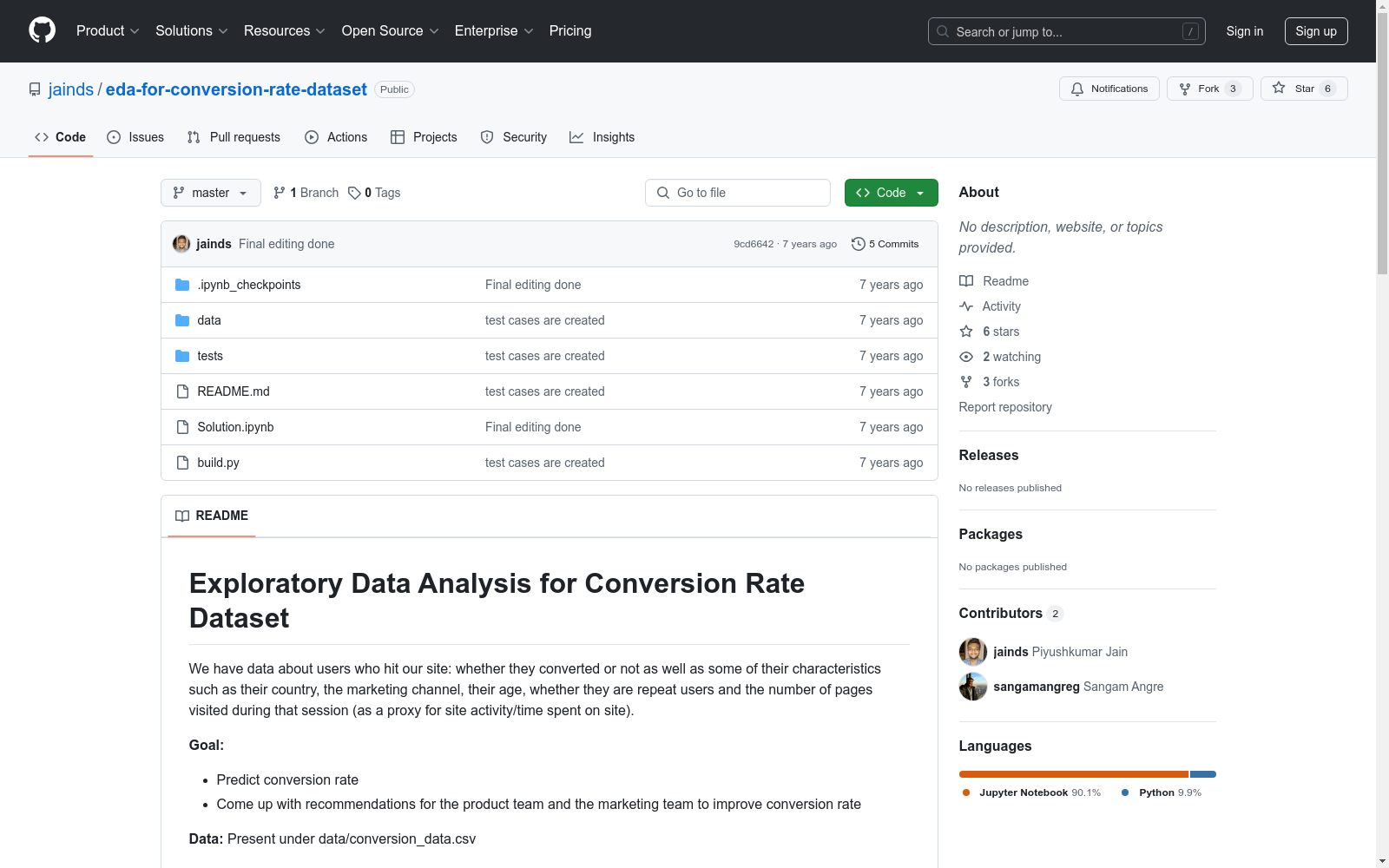The height and width of the screenshot is (868, 1389).
Task: Click the fork icon beside 3 forks
Action: [966, 382]
